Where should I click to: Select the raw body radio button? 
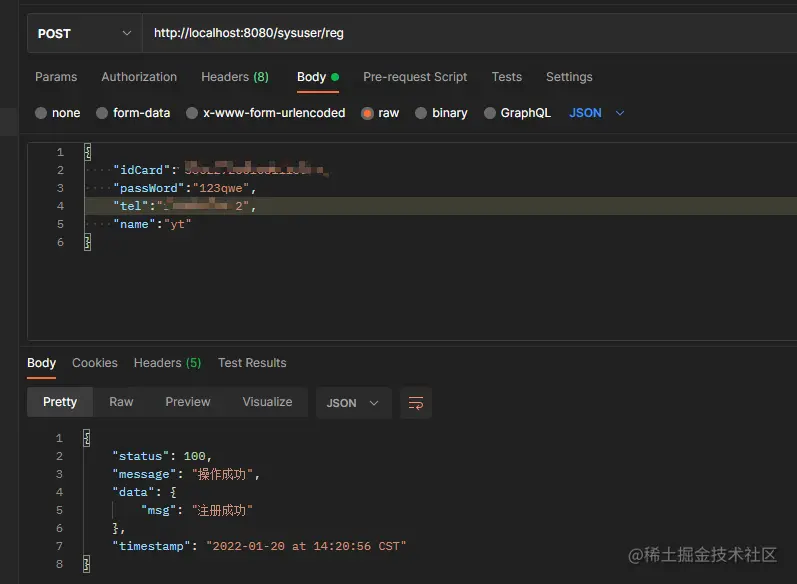367,113
